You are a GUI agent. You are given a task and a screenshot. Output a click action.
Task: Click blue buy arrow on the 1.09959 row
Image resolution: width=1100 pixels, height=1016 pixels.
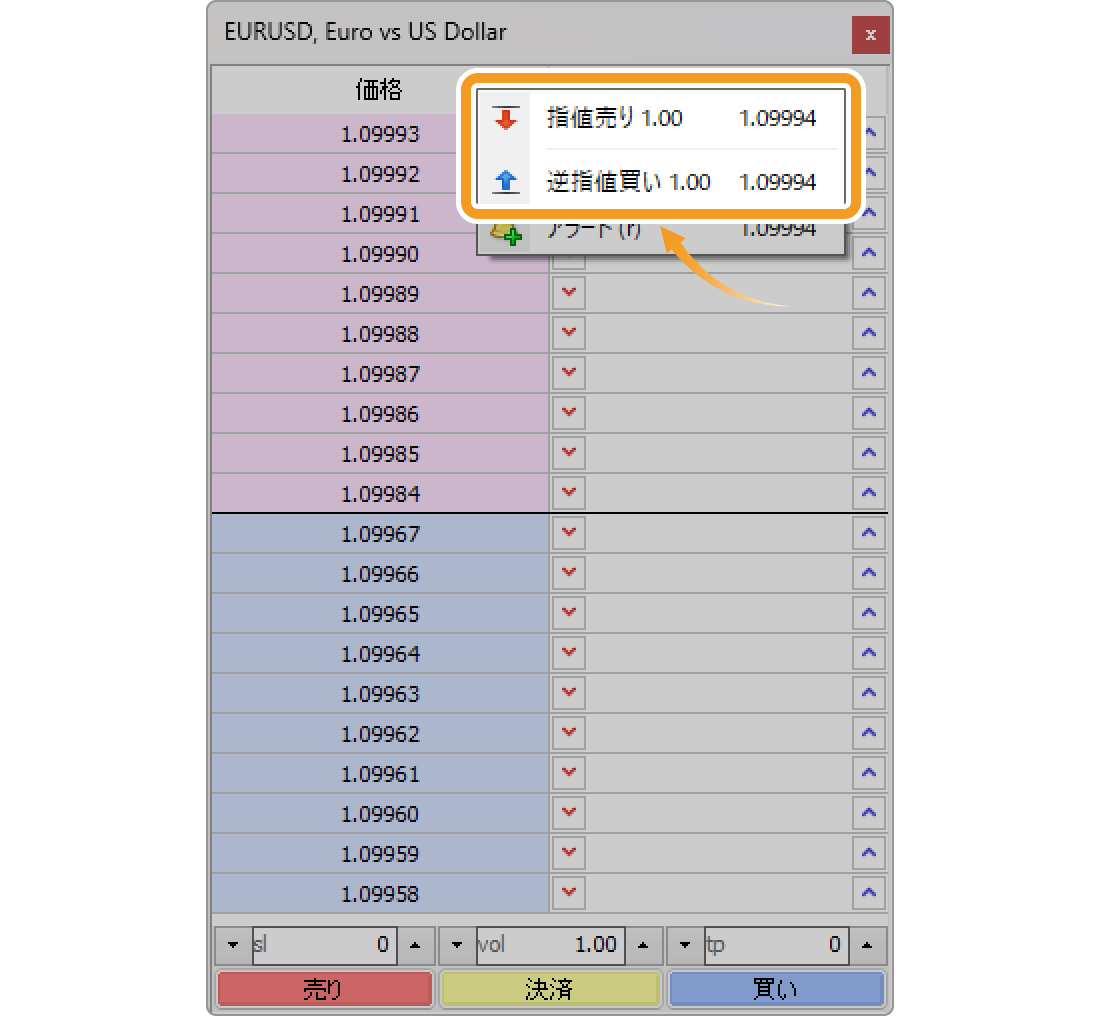868,853
